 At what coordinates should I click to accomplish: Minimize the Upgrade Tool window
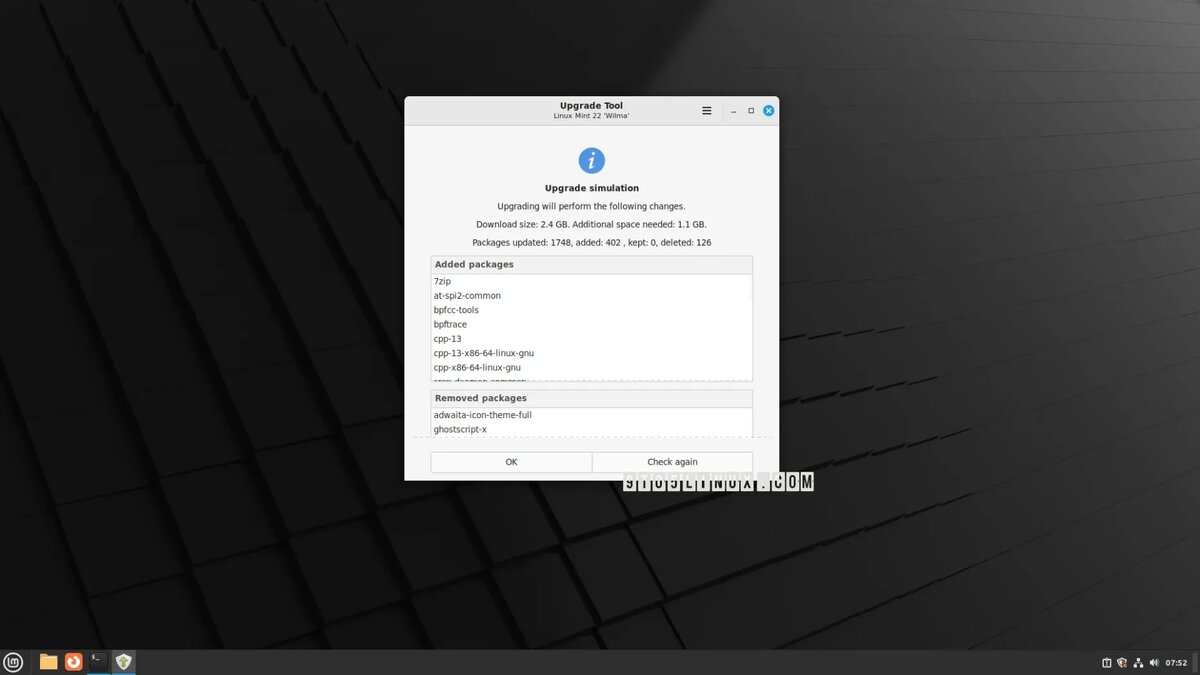(734, 111)
